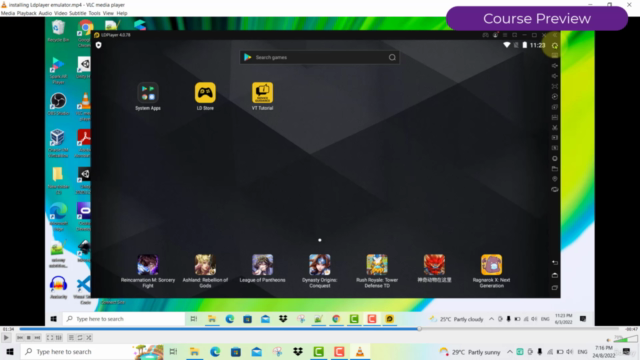This screenshot has height=360, width=640.
Task: Open the Recycle Bin in the video desktop
Action: (x=58, y=31)
